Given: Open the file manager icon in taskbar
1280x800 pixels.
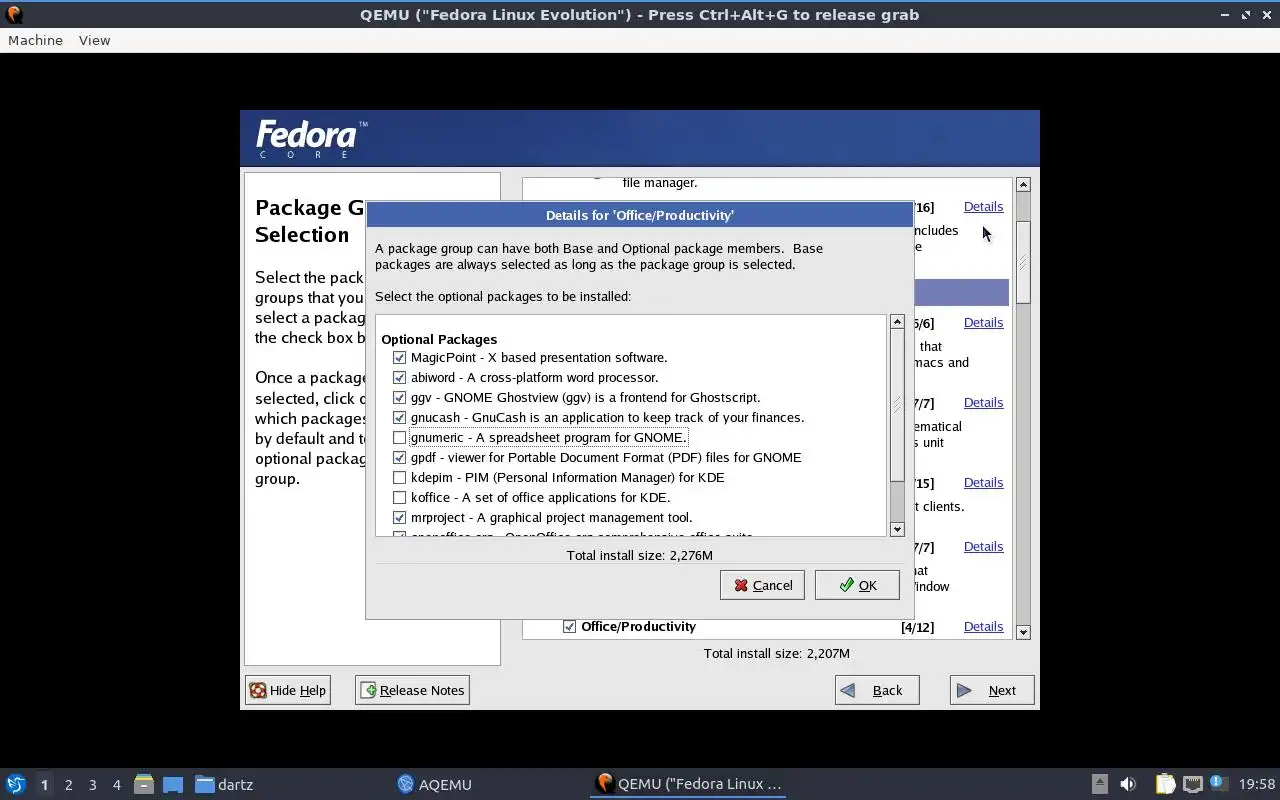Looking at the screenshot, I should click(143, 784).
